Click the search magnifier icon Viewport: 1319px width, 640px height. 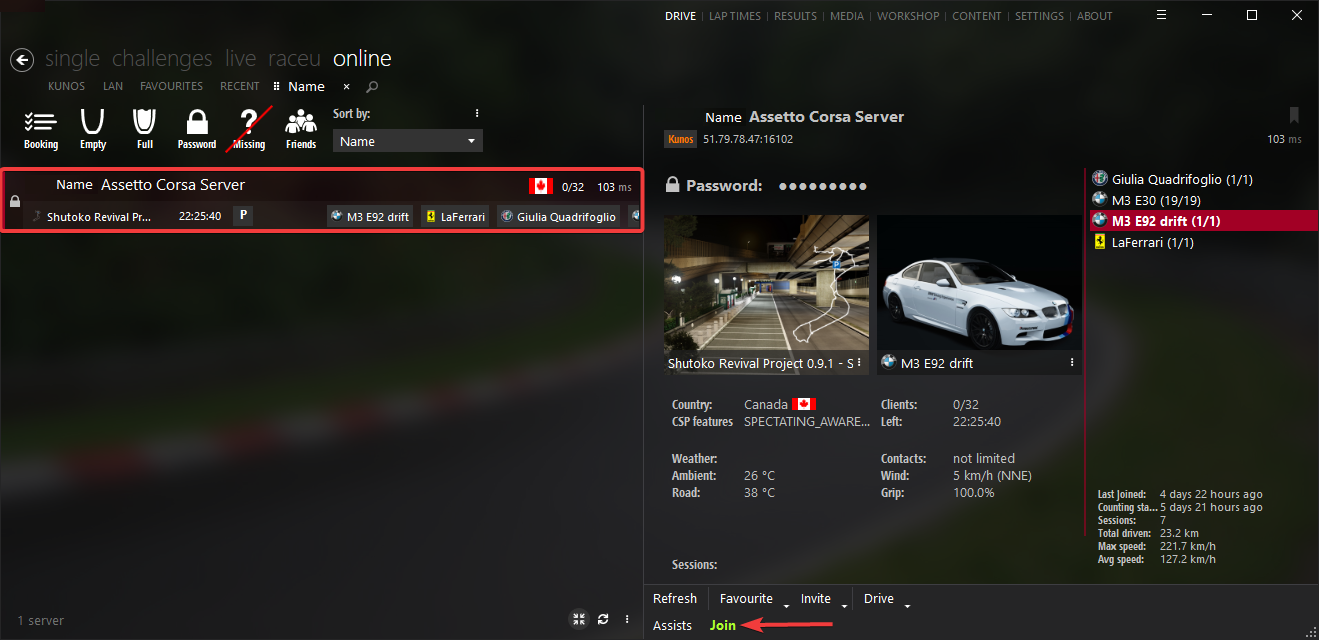click(372, 87)
